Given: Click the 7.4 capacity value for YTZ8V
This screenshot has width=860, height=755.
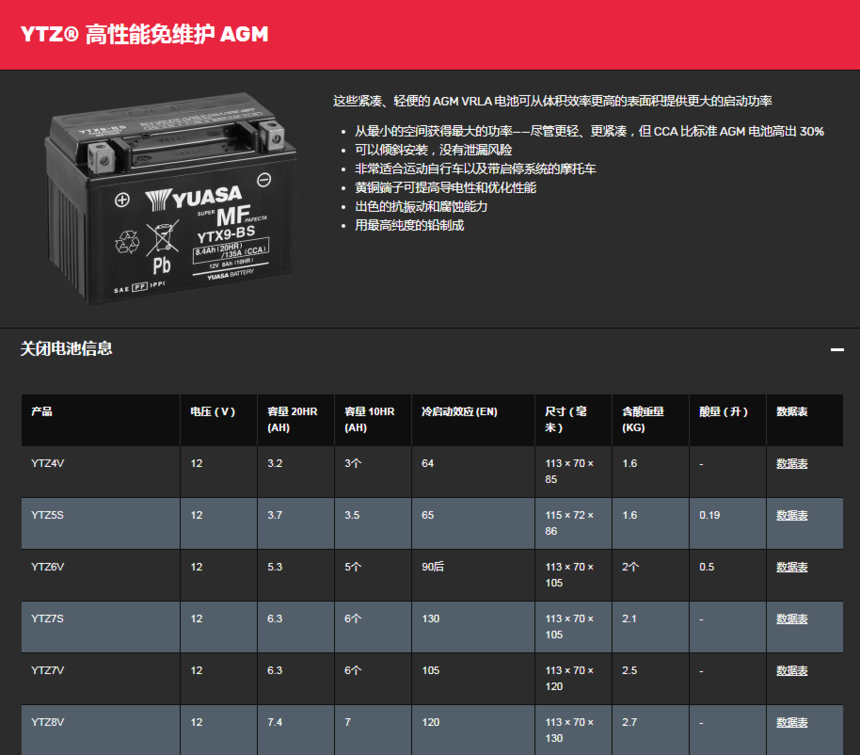Looking at the screenshot, I should pos(275,722).
